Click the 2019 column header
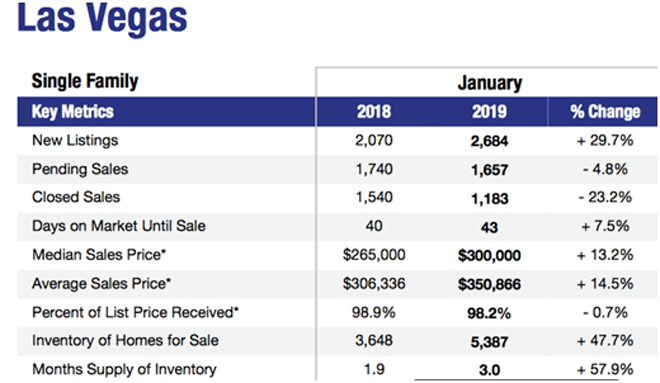The height and width of the screenshot is (383, 660). coord(489,112)
